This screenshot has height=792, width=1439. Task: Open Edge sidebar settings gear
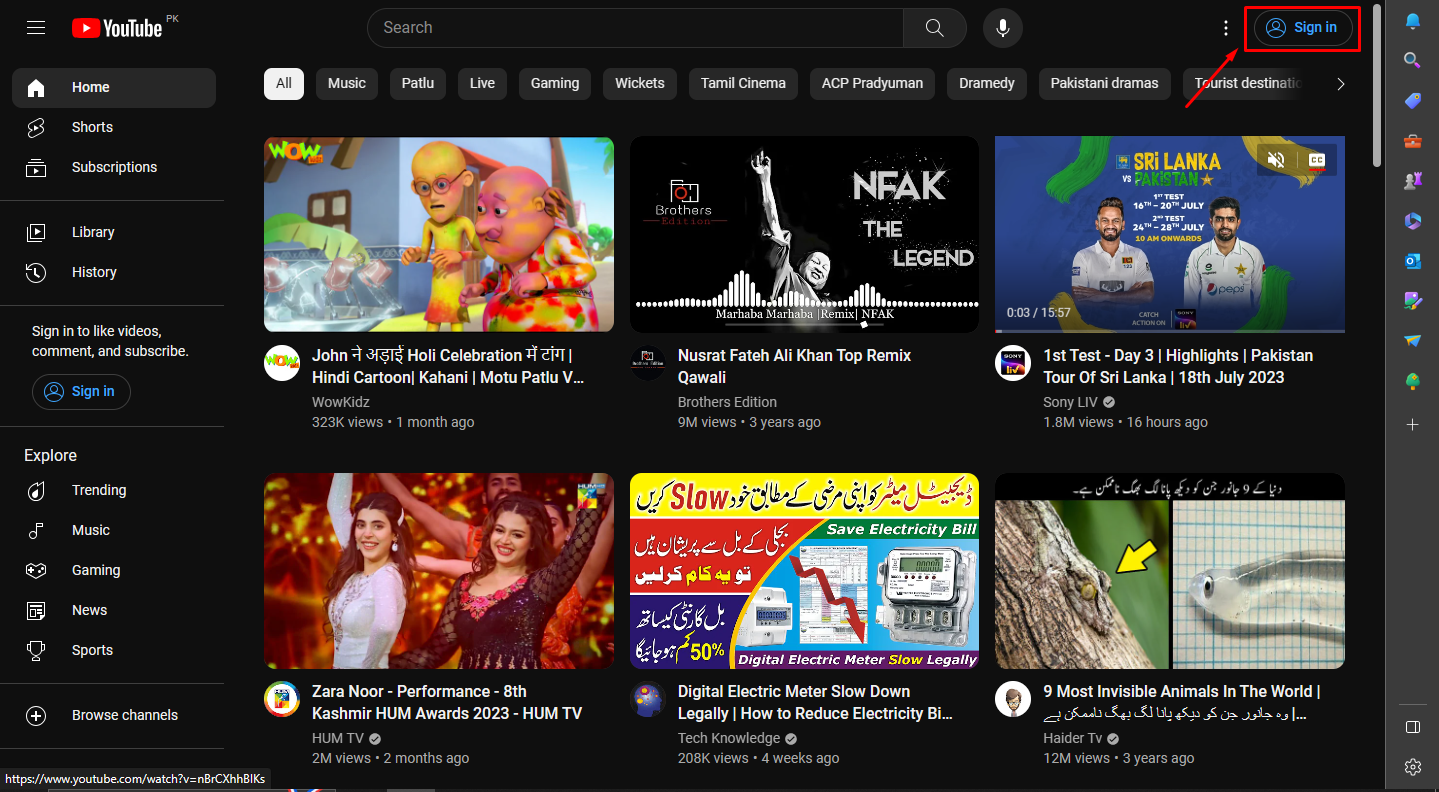1412,767
